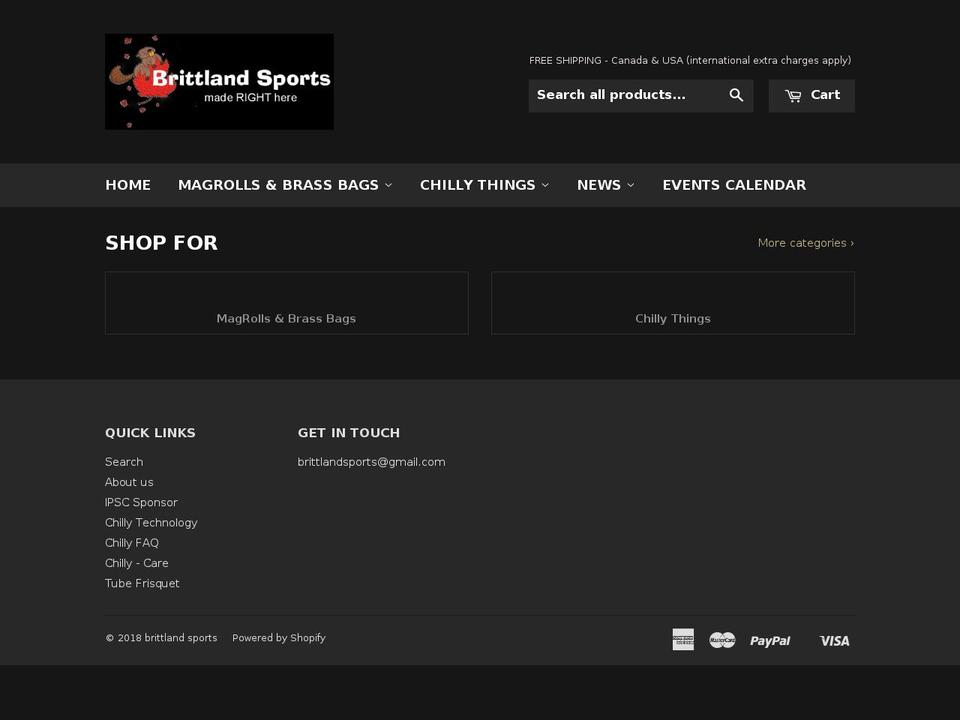
Task: Follow the More categories link
Action: tap(806, 243)
